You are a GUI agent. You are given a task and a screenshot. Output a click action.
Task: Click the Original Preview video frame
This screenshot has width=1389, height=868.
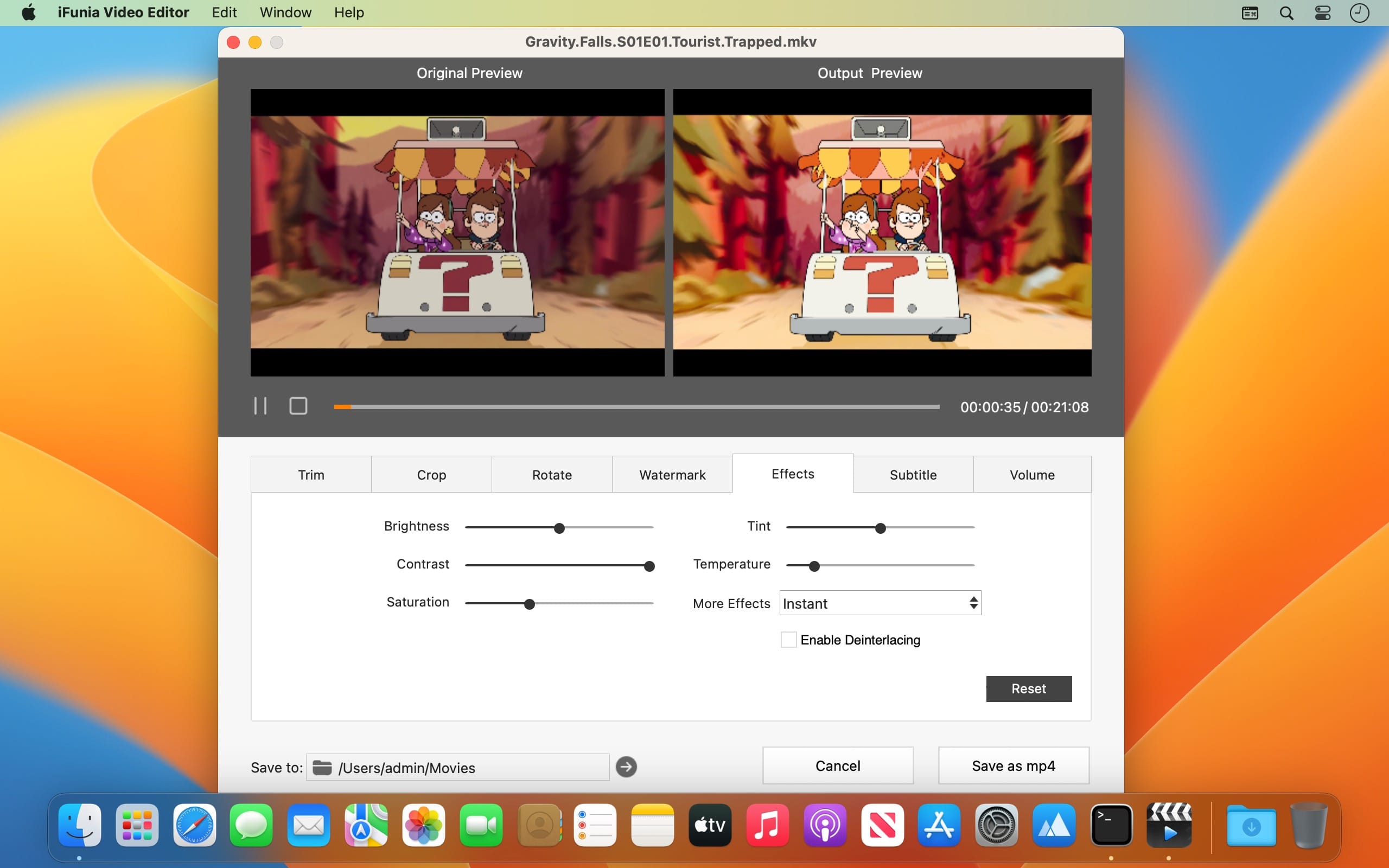(457, 233)
